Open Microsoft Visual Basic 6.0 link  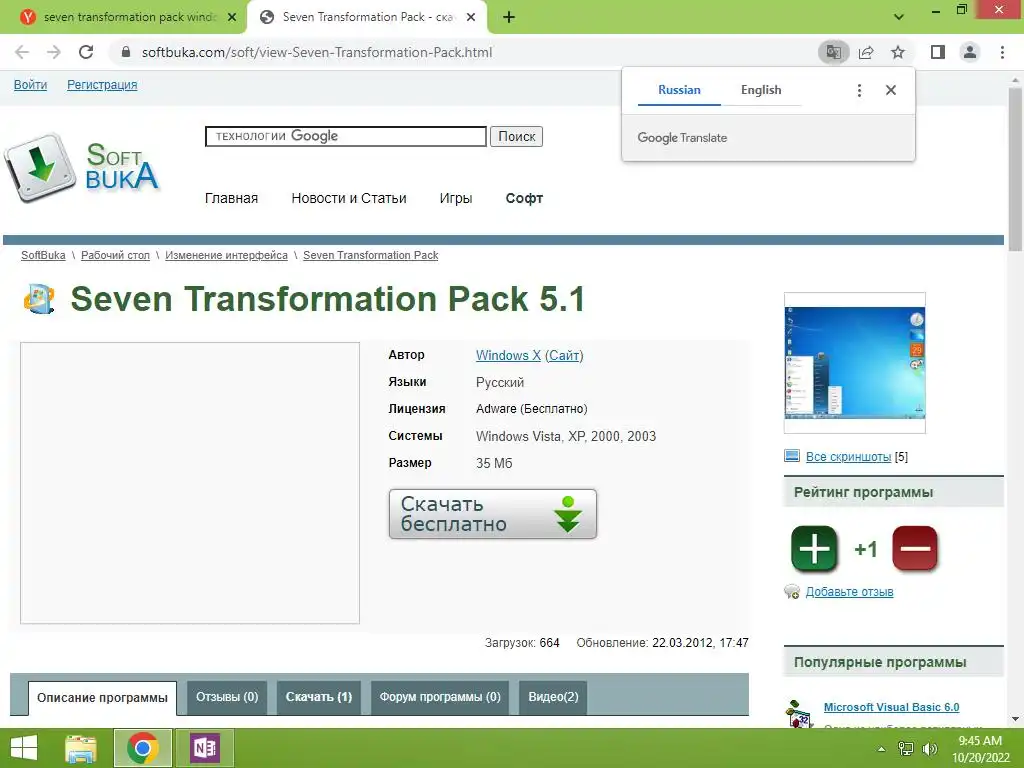pos(891,707)
